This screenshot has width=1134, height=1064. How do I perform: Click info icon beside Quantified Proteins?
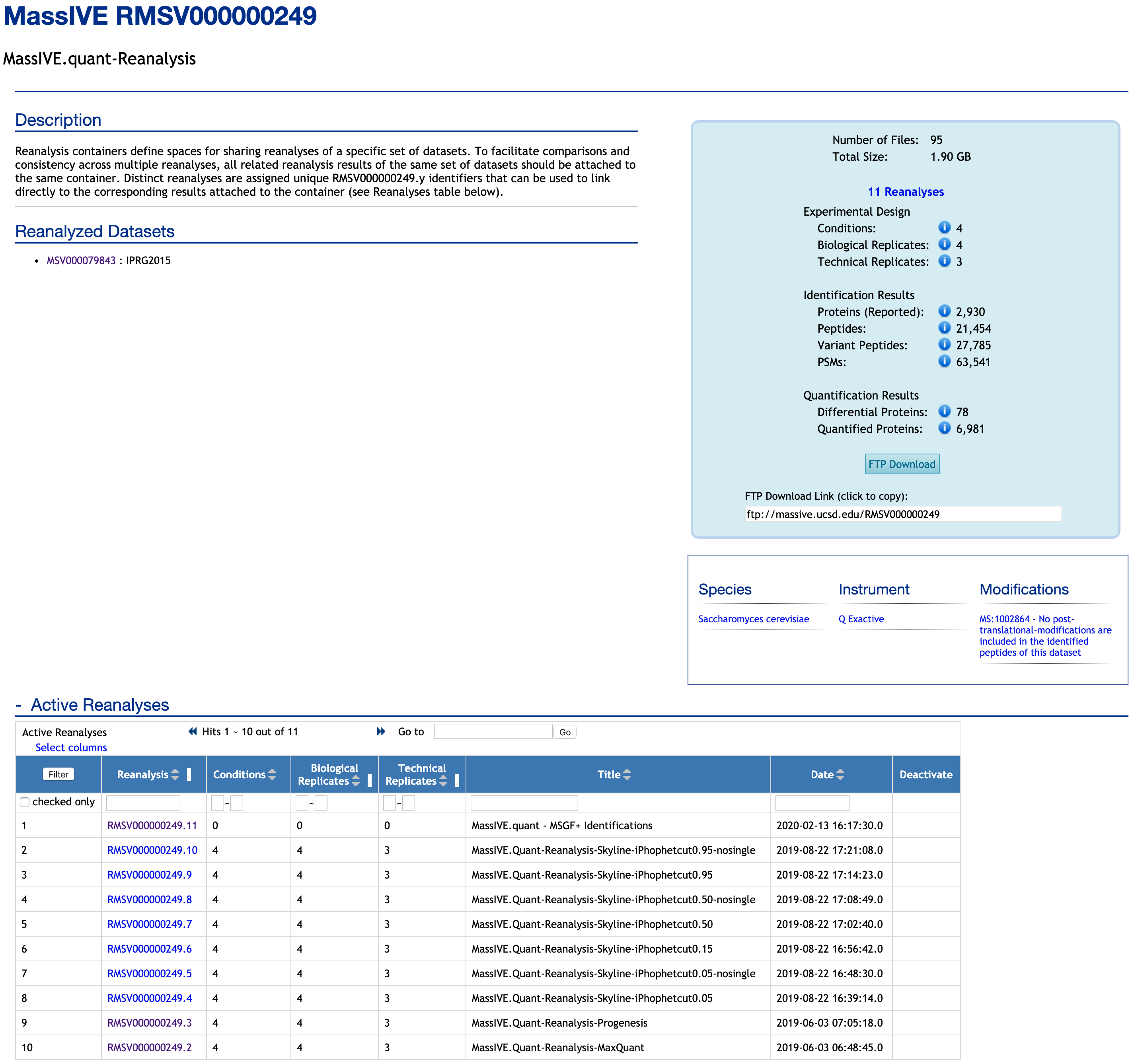click(944, 428)
